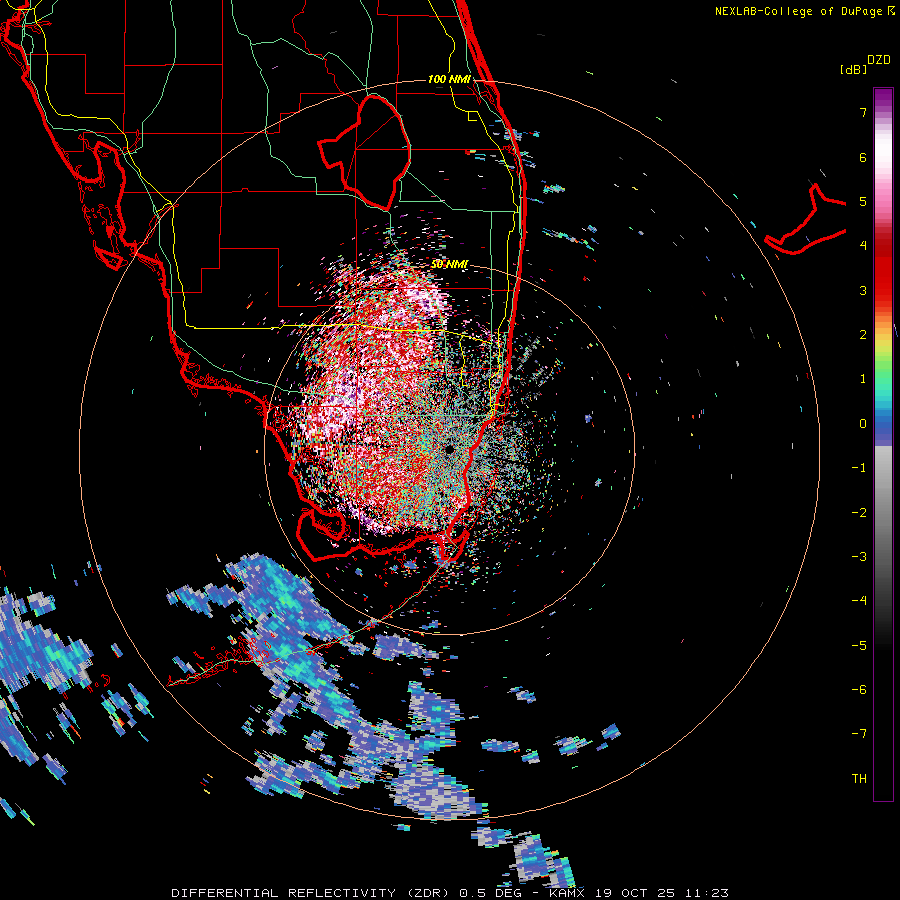
Task: Click the 6 value on the scale
Action: coord(863,157)
